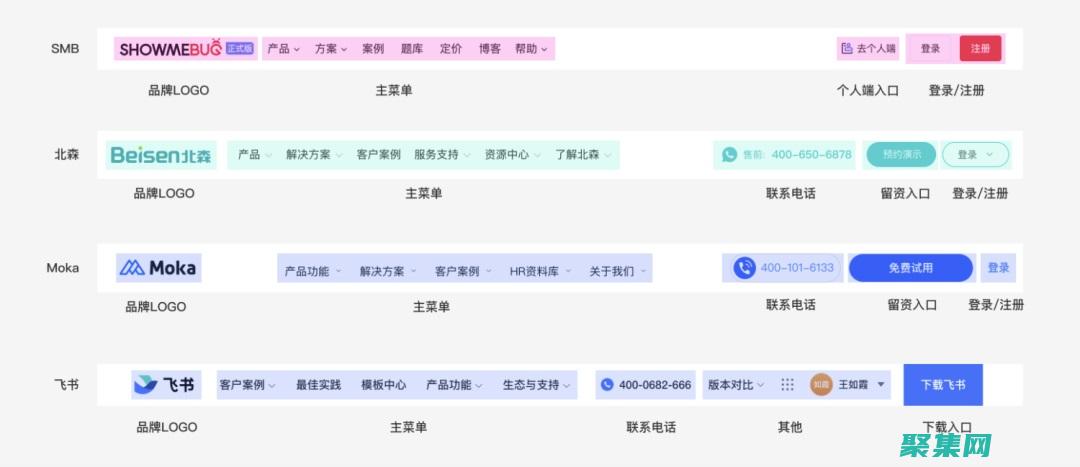Click the green phone icon beside 售前
1080x467 pixels.
pyautogui.click(x=730, y=155)
